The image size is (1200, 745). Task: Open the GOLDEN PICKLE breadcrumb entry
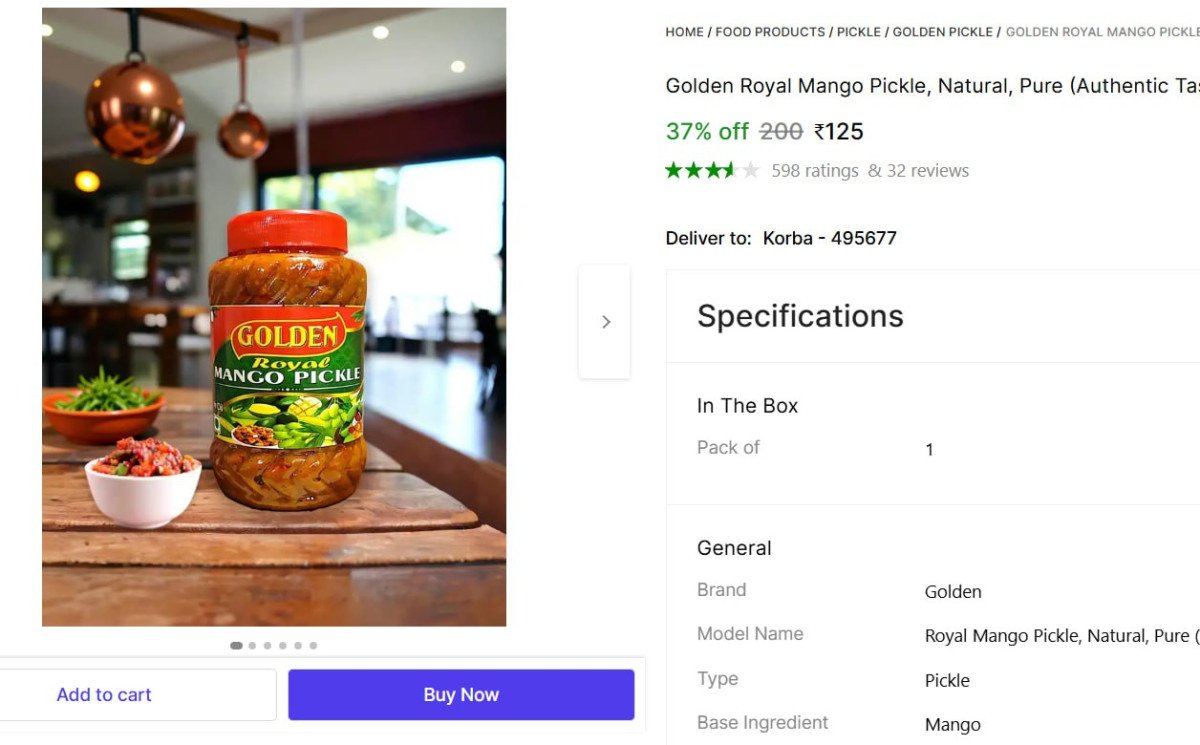(941, 31)
